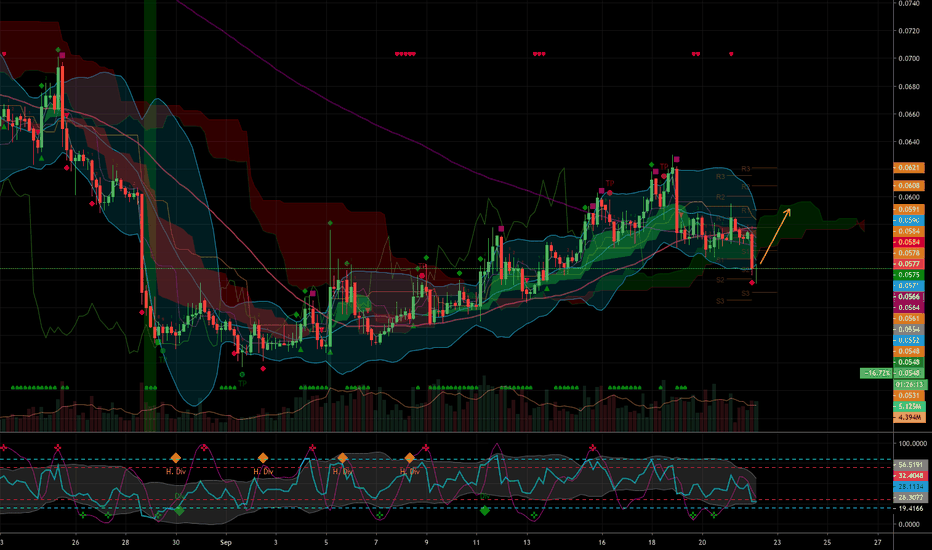Click the red 32.4048 oscillator label
Viewport: 932px width, 550px height.
910,476
